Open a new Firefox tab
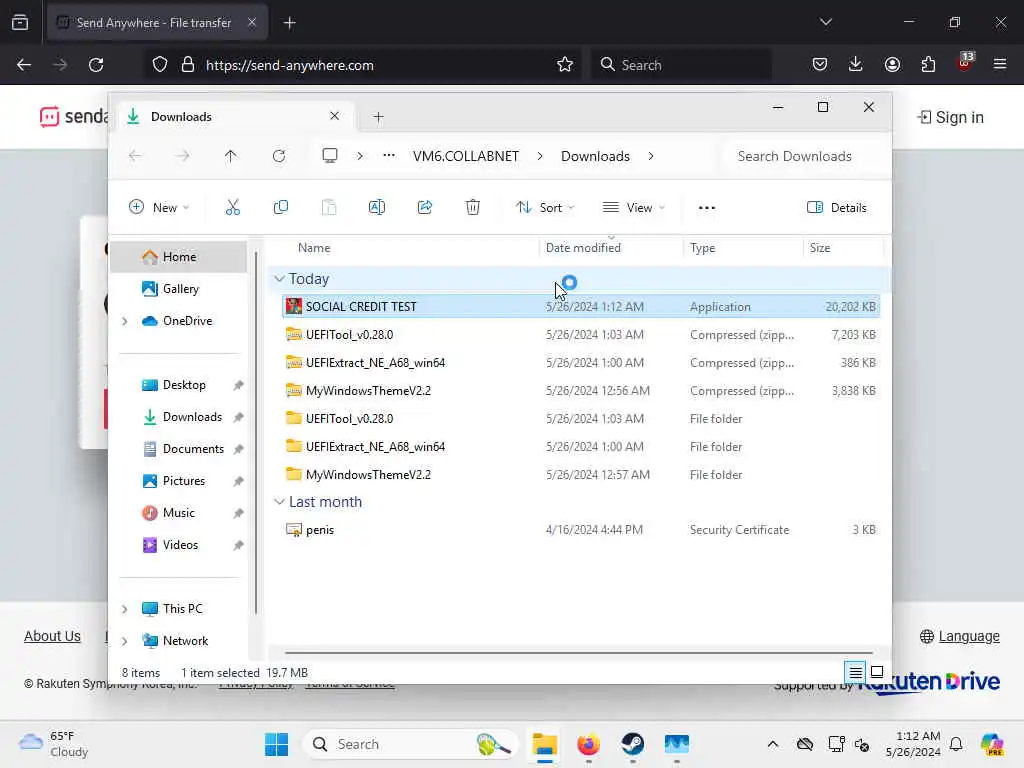The image size is (1024, 768). (290, 23)
